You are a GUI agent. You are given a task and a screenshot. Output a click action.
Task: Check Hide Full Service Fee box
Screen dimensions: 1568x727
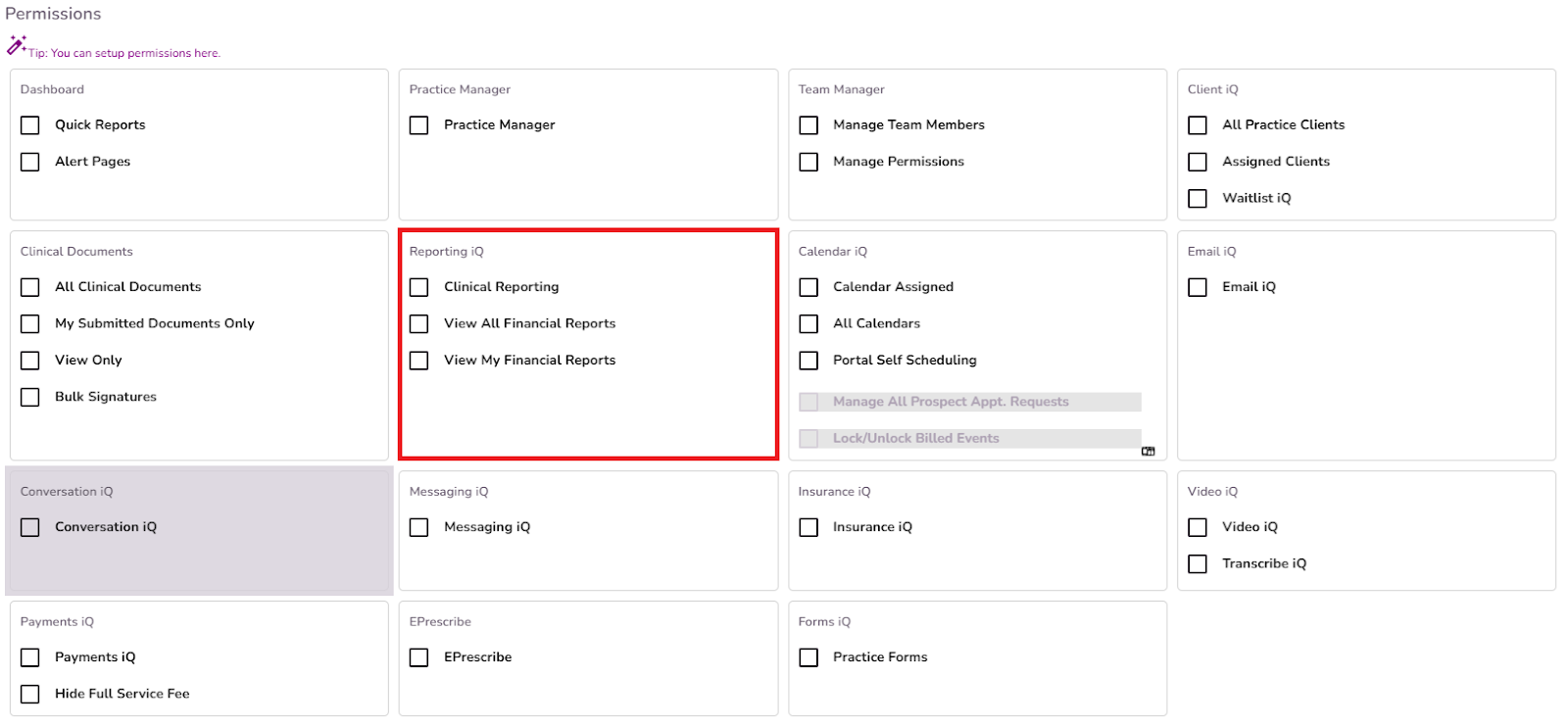[30, 694]
